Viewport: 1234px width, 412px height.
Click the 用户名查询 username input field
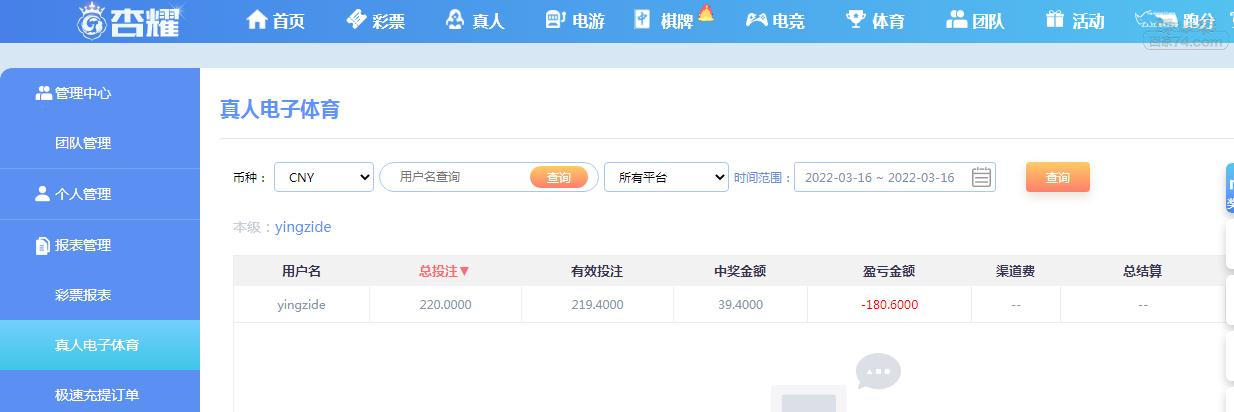460,177
